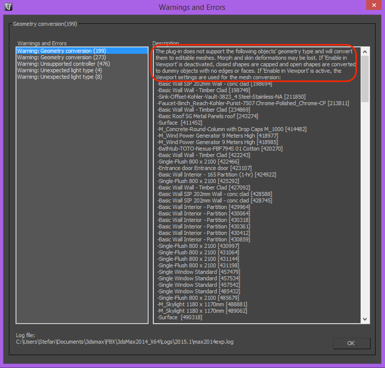Select the Unexpected light type (4) warning
The image size is (385, 368).
coord(59,70)
